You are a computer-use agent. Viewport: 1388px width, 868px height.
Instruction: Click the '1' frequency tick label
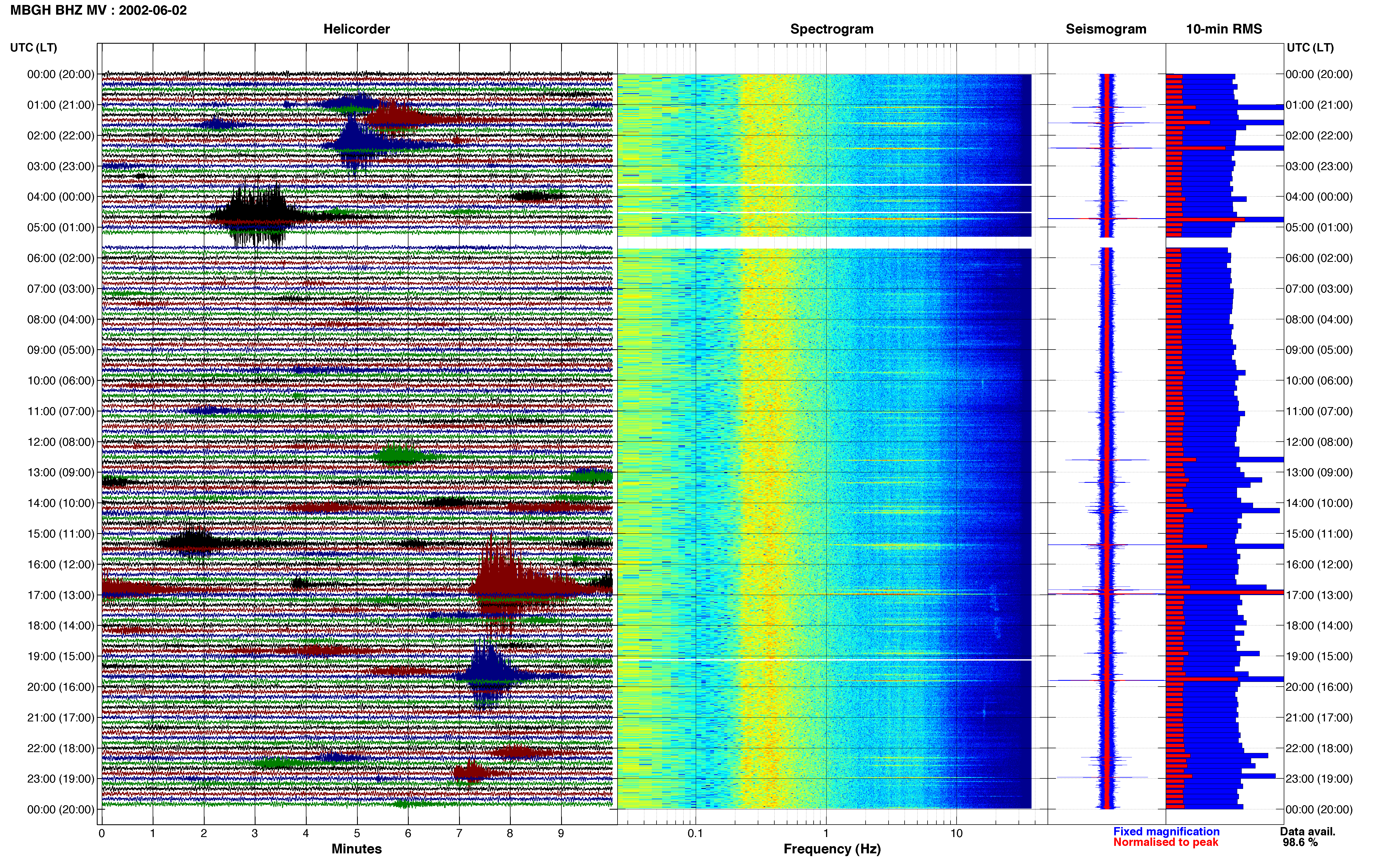point(826,833)
